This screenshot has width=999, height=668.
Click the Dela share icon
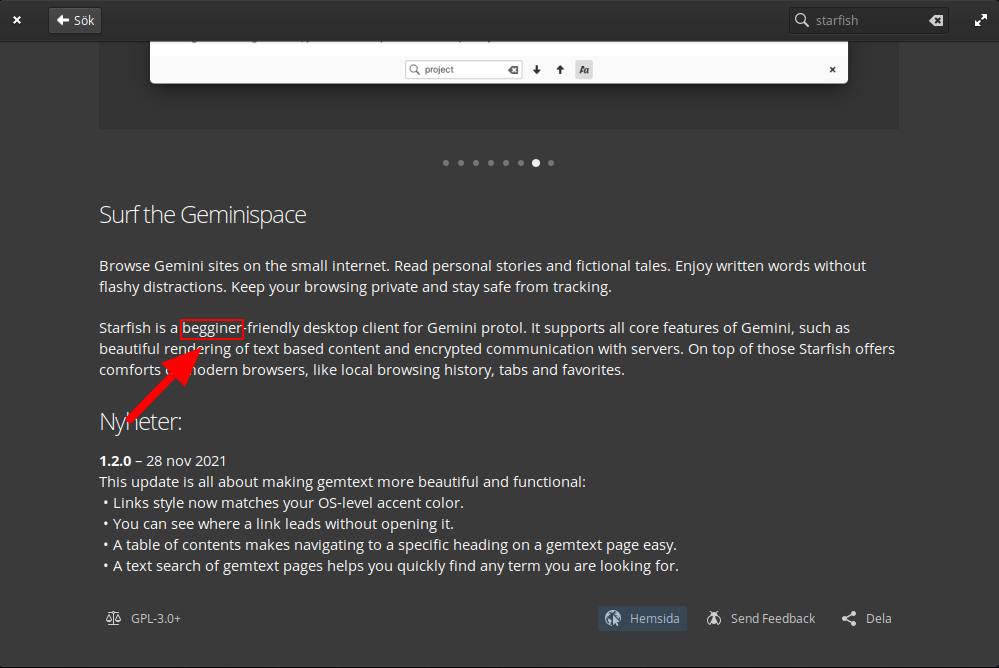pyautogui.click(x=847, y=618)
